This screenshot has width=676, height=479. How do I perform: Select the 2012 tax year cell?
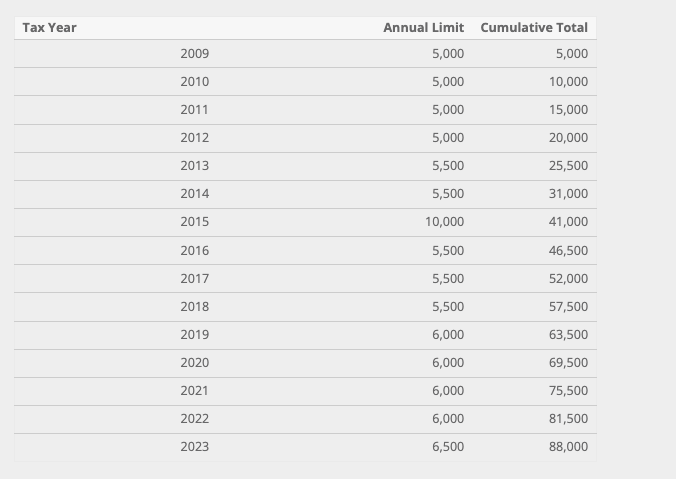(x=195, y=138)
